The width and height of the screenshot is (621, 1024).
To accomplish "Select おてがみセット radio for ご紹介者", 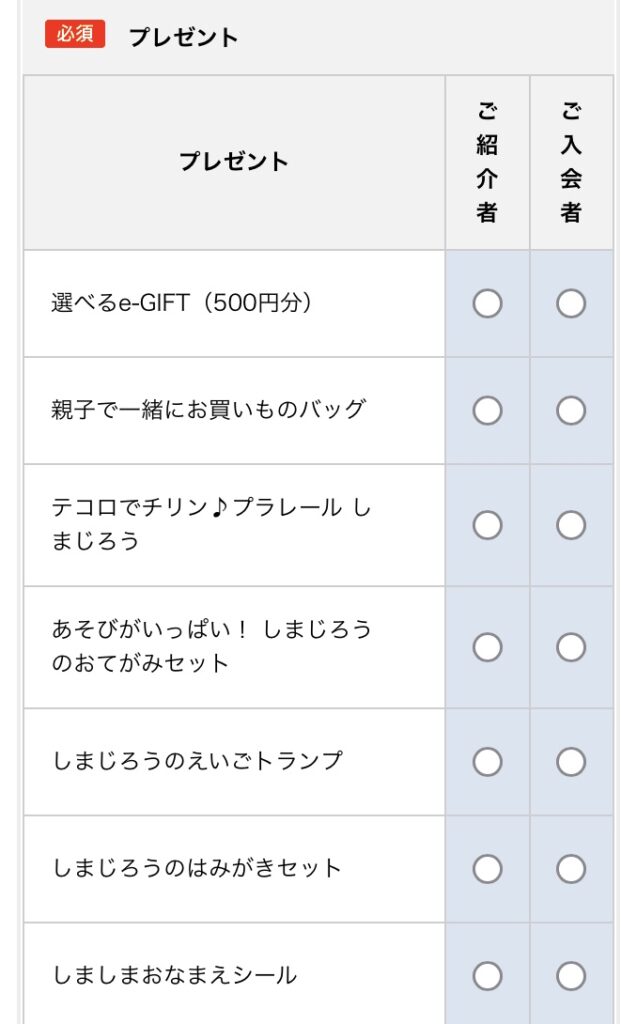I will pyautogui.click(x=487, y=647).
